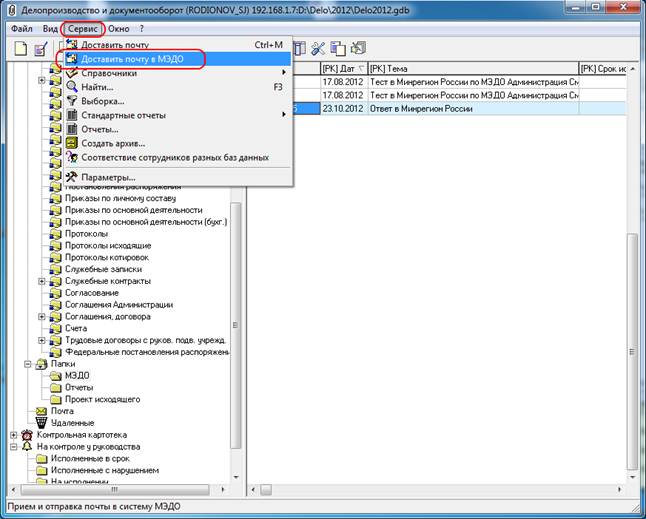
Task: Collapse the На контроле у руководства node
Action: tap(13, 447)
